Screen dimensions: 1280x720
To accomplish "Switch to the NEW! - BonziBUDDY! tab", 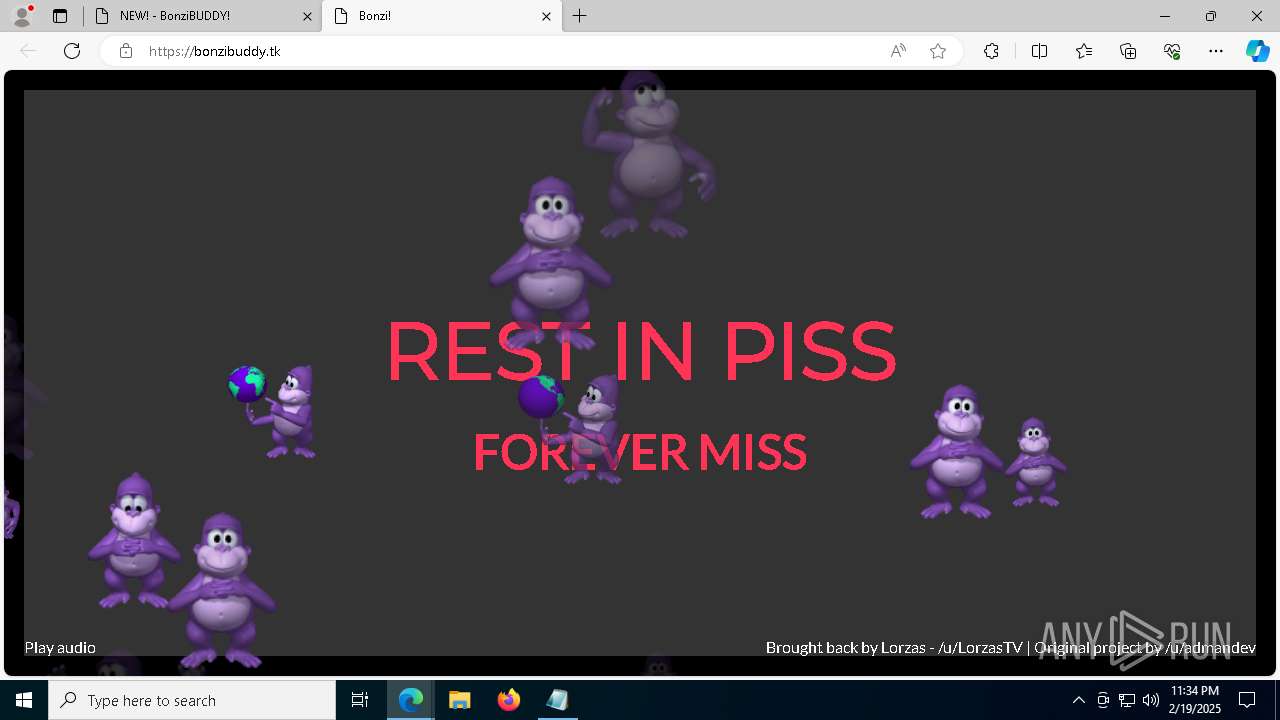I will click(x=202, y=16).
